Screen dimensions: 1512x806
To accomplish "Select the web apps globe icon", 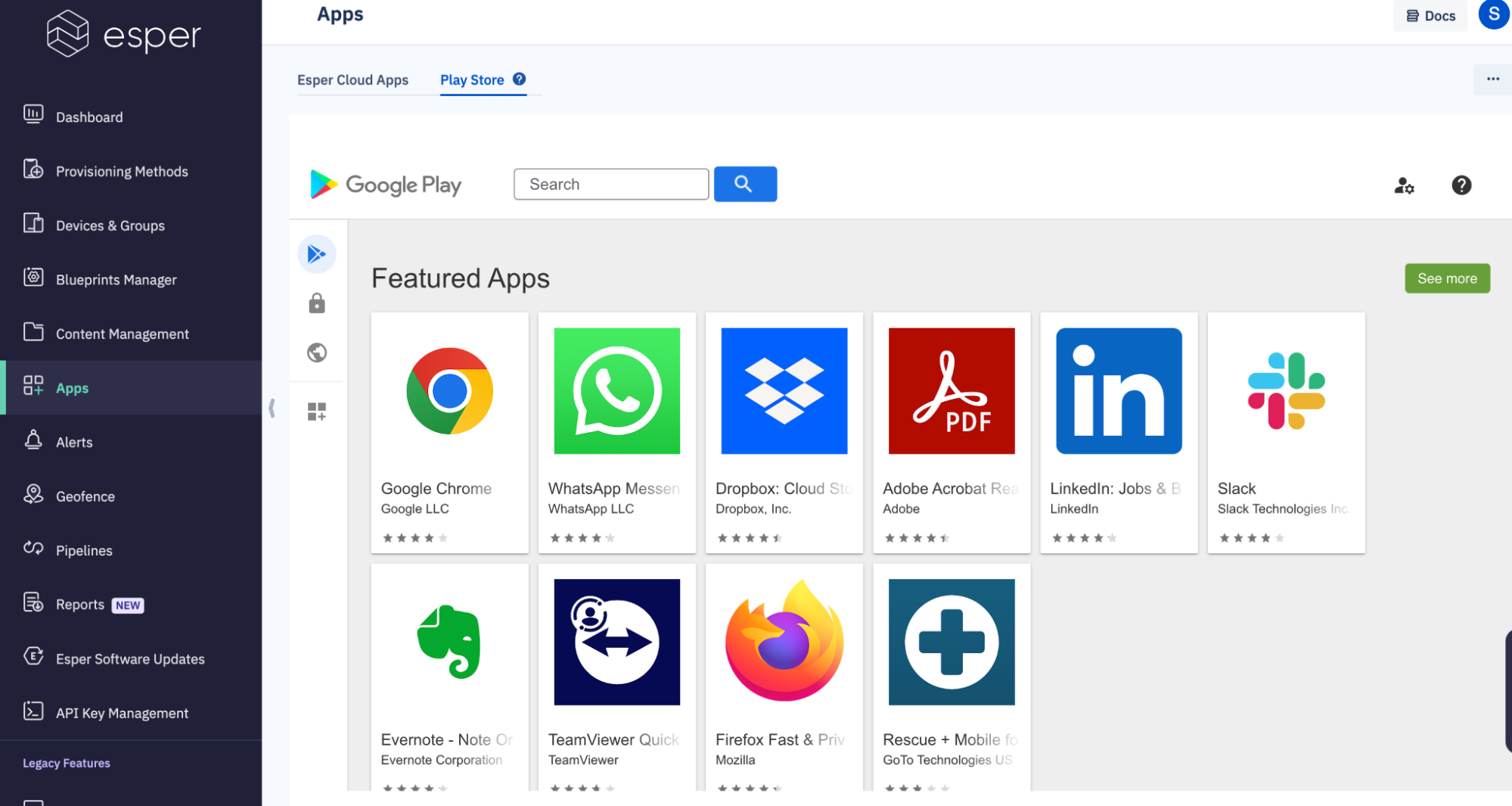I will pyautogui.click(x=316, y=352).
